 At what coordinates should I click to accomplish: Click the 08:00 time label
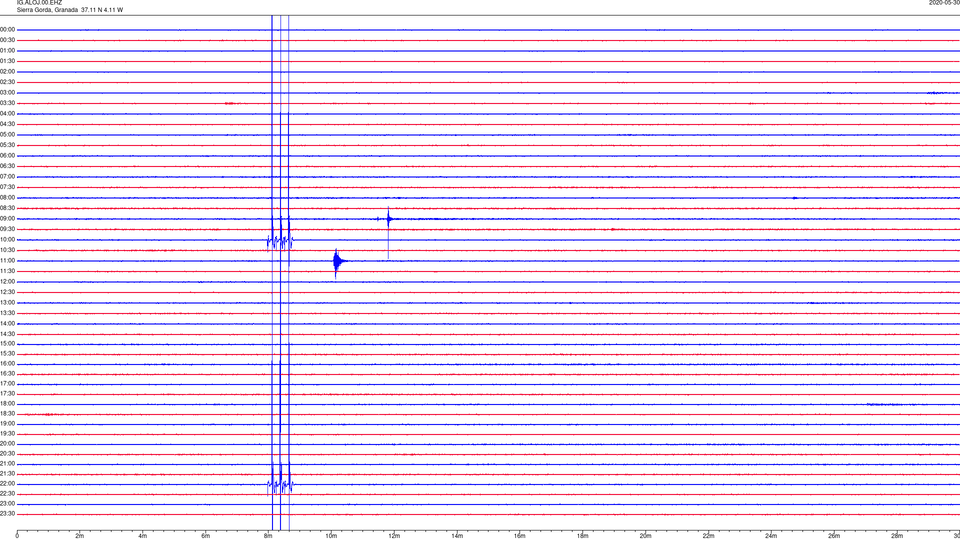coord(8,198)
